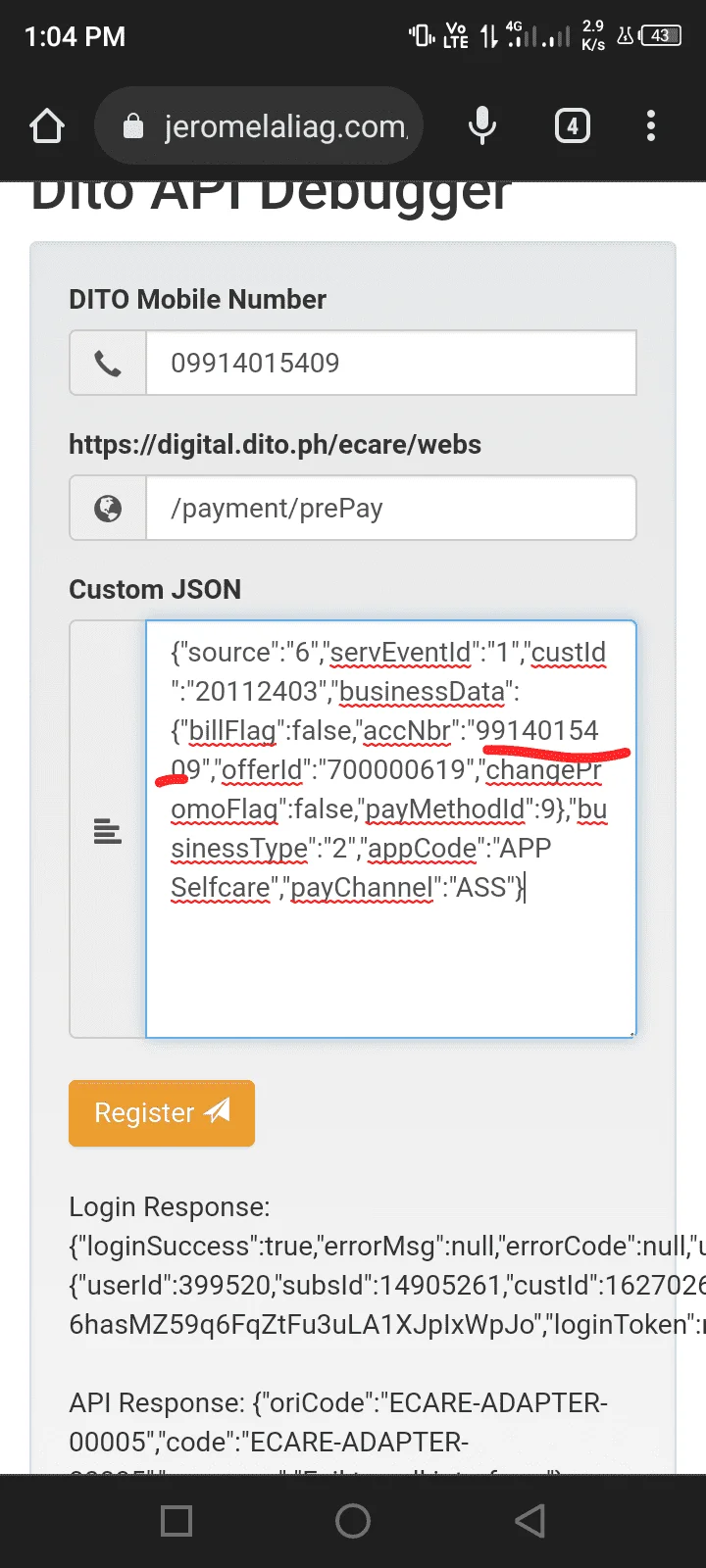The height and width of the screenshot is (1568, 706).
Task: Open Chrome three-dot overflow menu
Action: 651,126
